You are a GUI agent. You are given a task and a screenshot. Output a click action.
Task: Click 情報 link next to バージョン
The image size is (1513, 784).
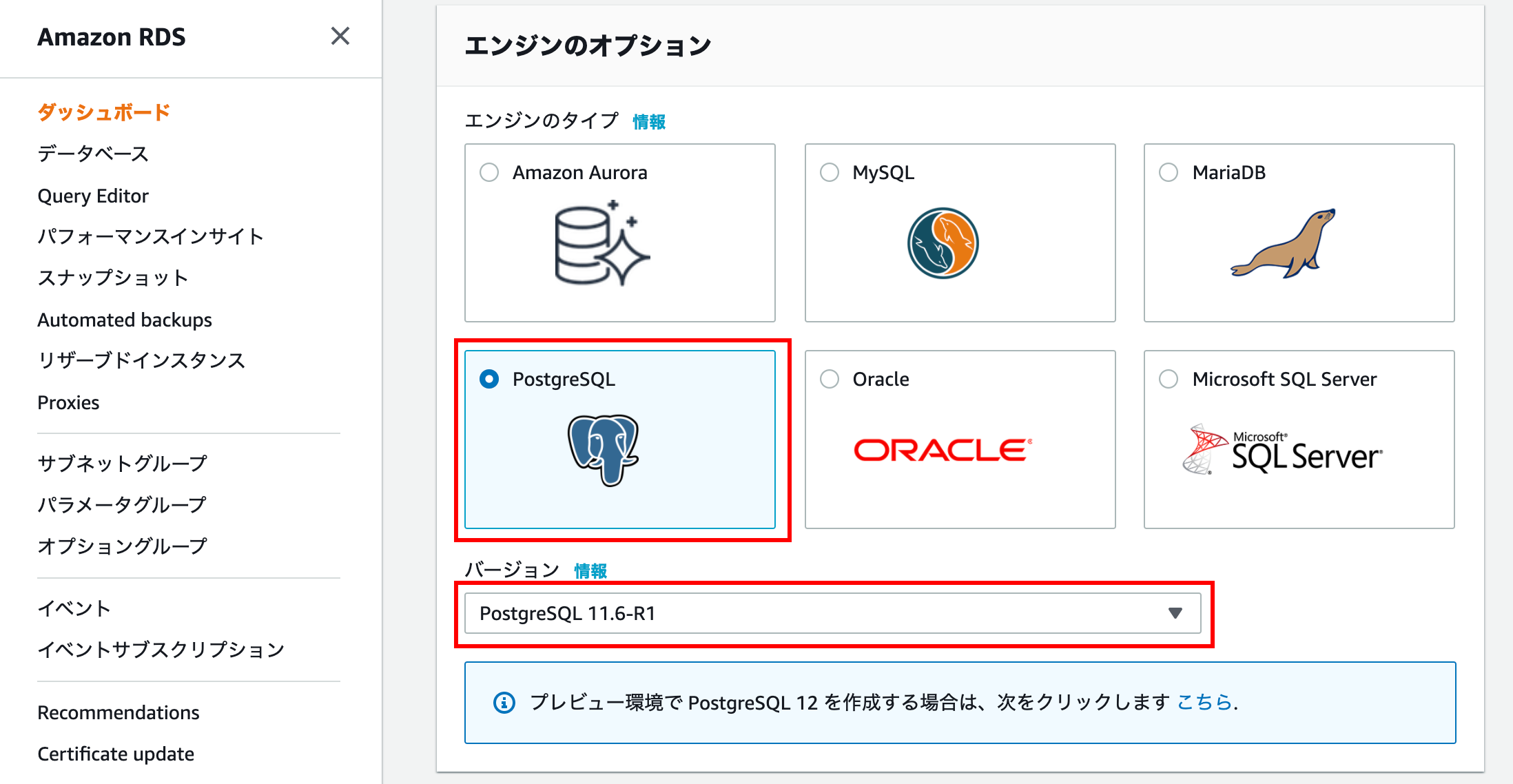(x=590, y=570)
